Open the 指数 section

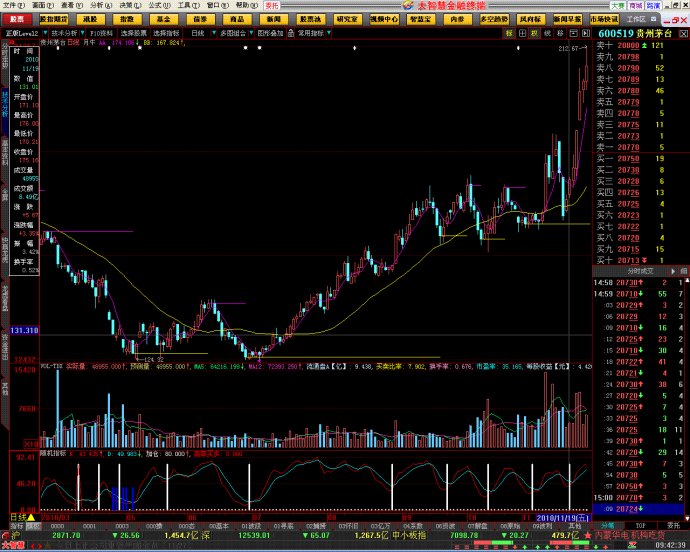127,19
